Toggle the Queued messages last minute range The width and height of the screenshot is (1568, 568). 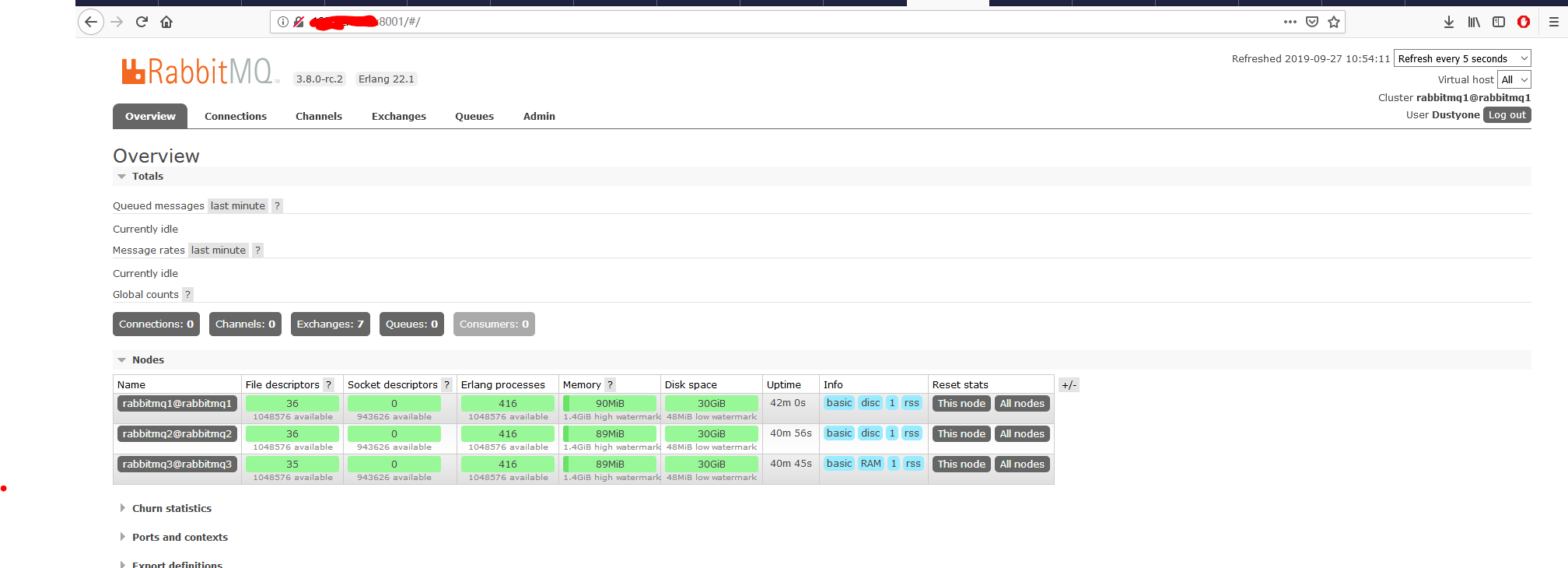pos(238,206)
